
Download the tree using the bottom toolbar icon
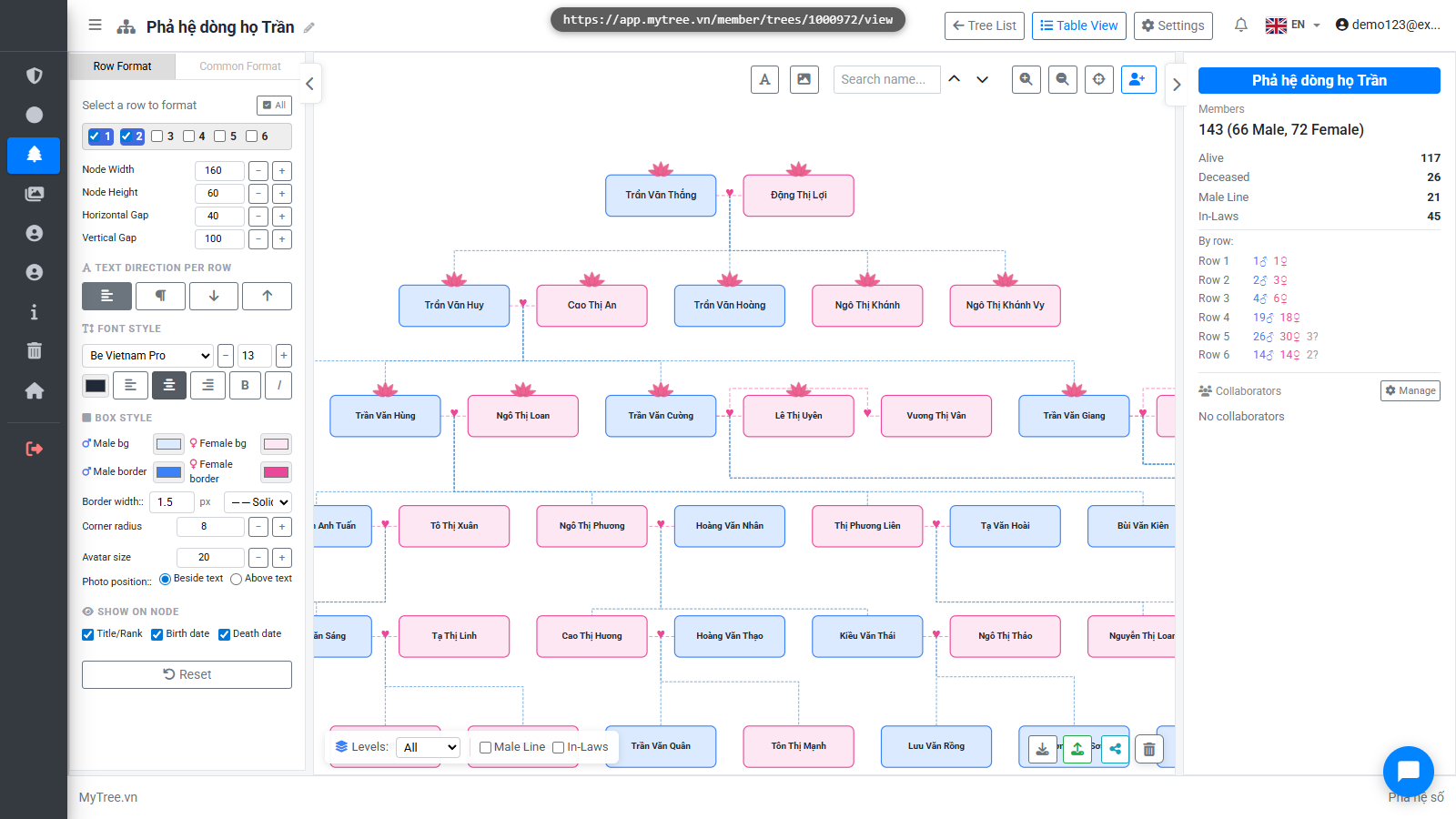click(1043, 749)
